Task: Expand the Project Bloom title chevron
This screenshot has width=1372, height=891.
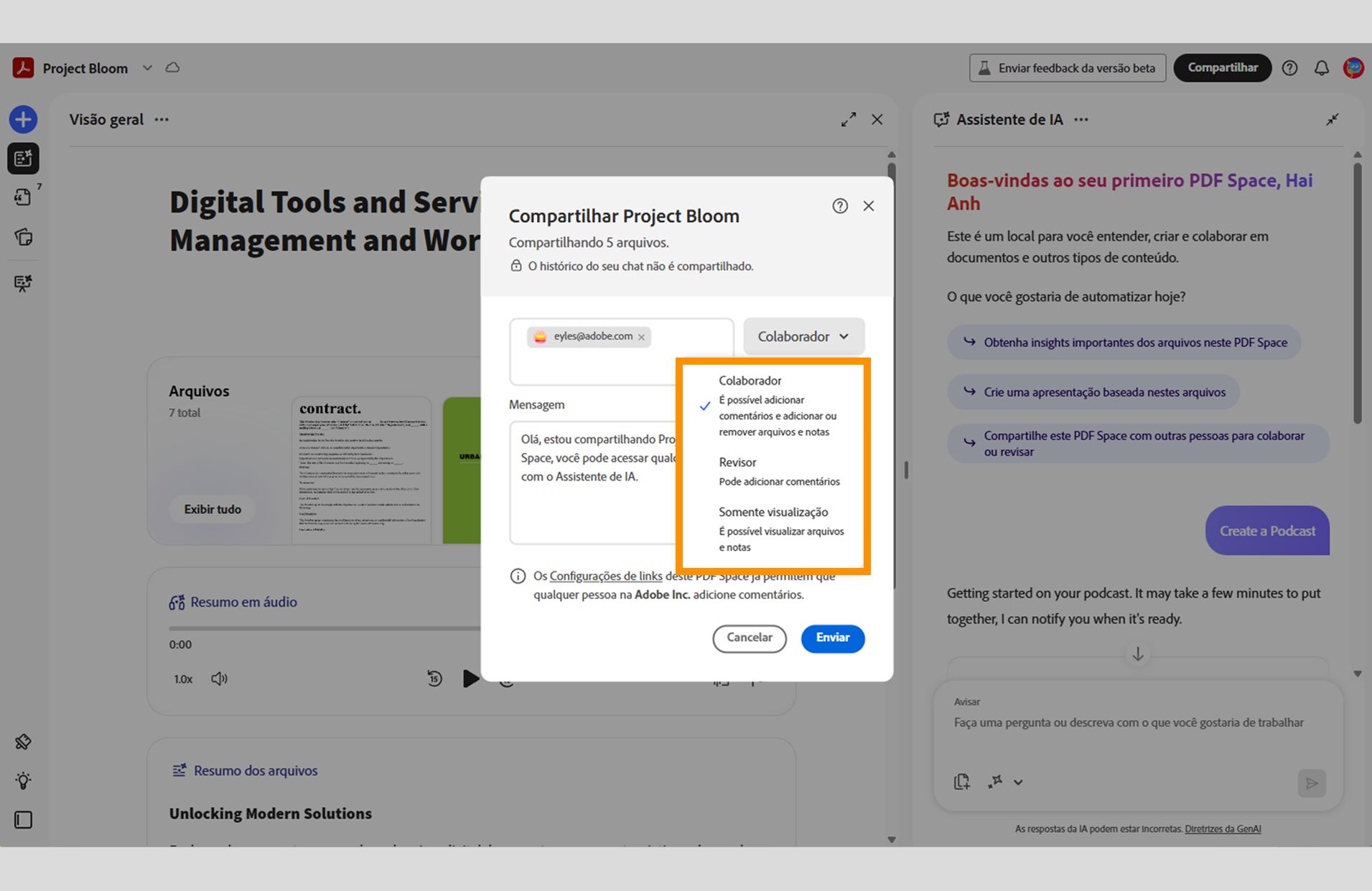Action: 147,67
